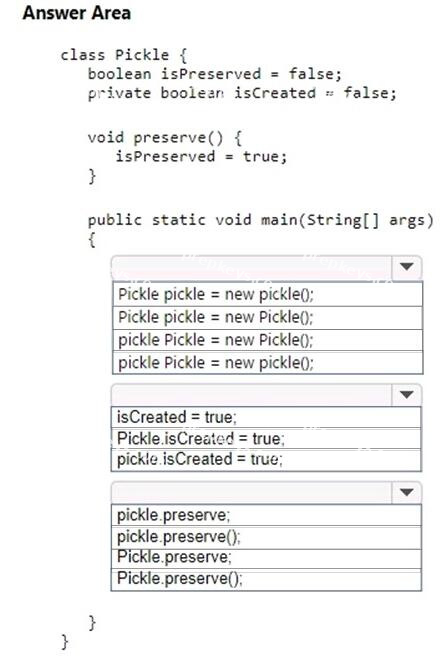This screenshot has width=440, height=660.
Task: Select 'pickle.preserve;' without parentheses
Action: pyautogui.click(x=266, y=515)
